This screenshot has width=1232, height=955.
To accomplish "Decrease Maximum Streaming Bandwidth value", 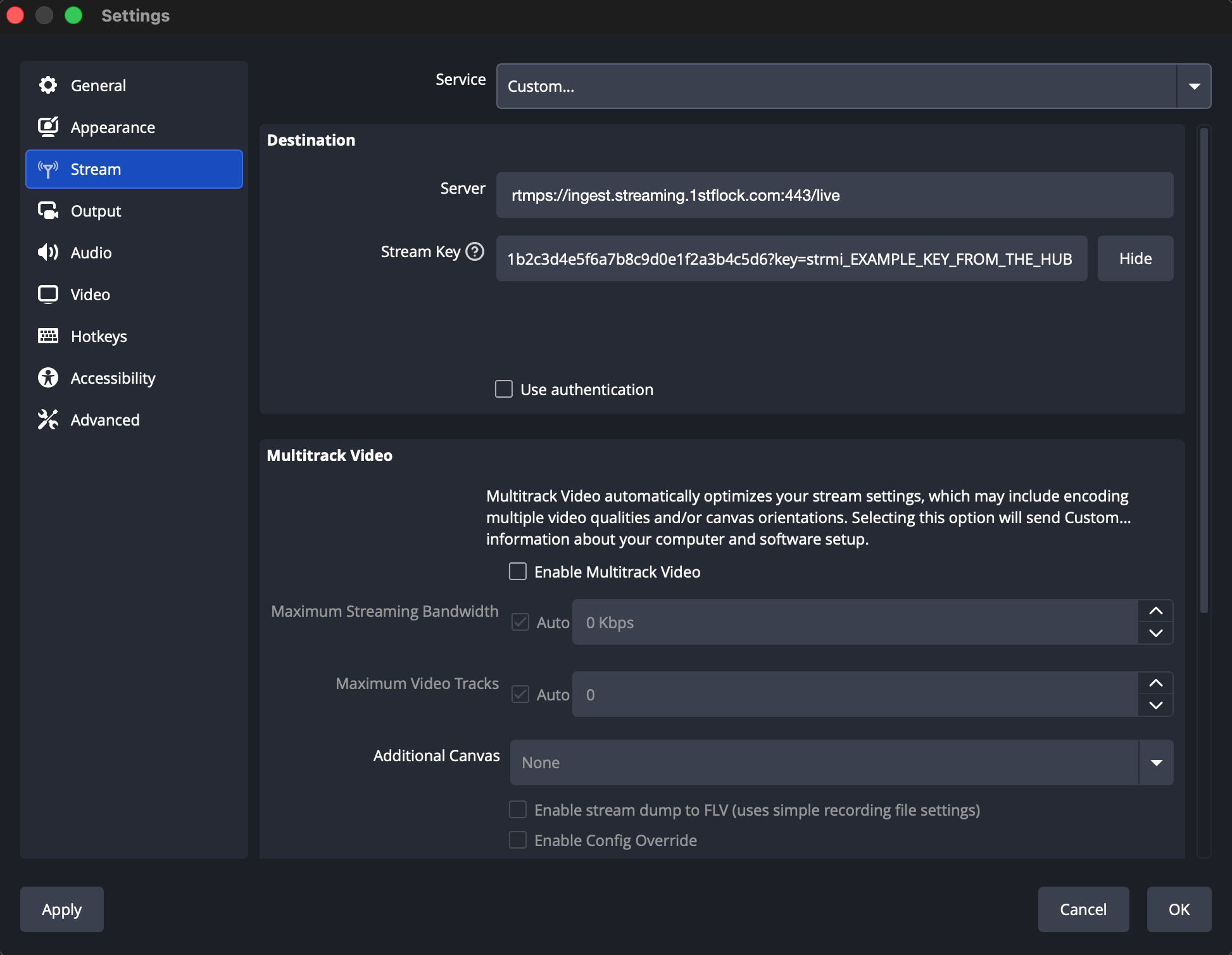I will 1156,633.
